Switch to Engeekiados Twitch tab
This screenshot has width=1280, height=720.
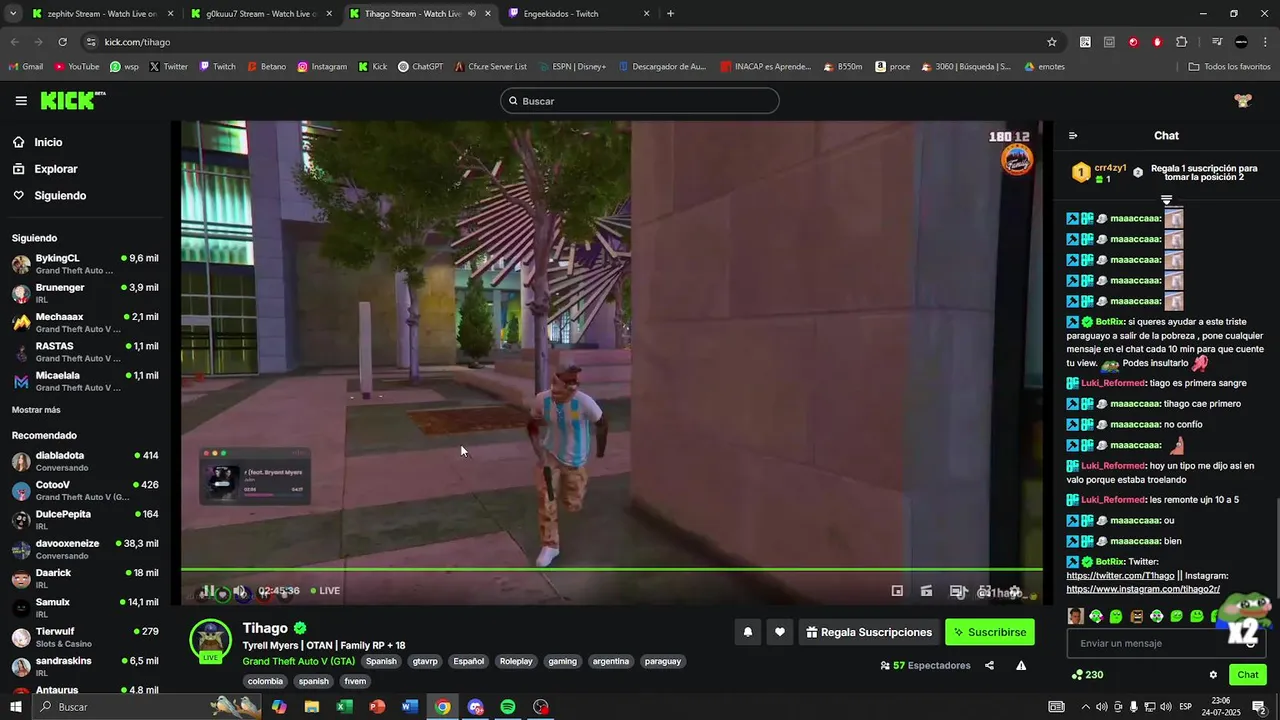[579, 14]
